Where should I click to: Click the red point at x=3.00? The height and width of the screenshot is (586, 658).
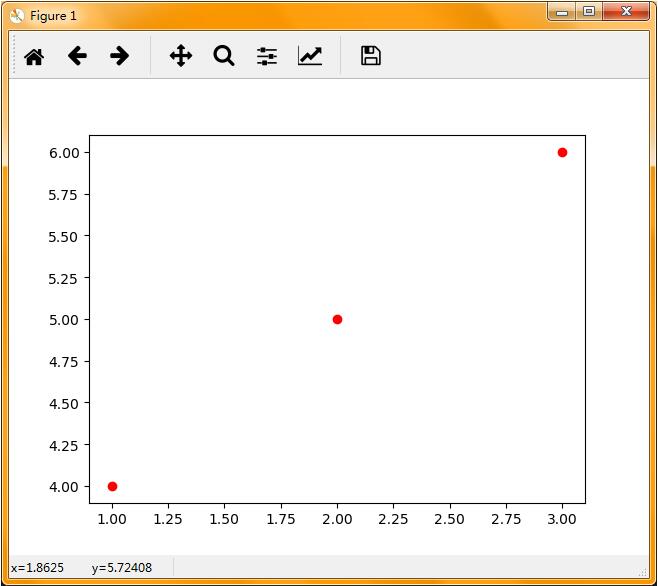[x=562, y=152]
